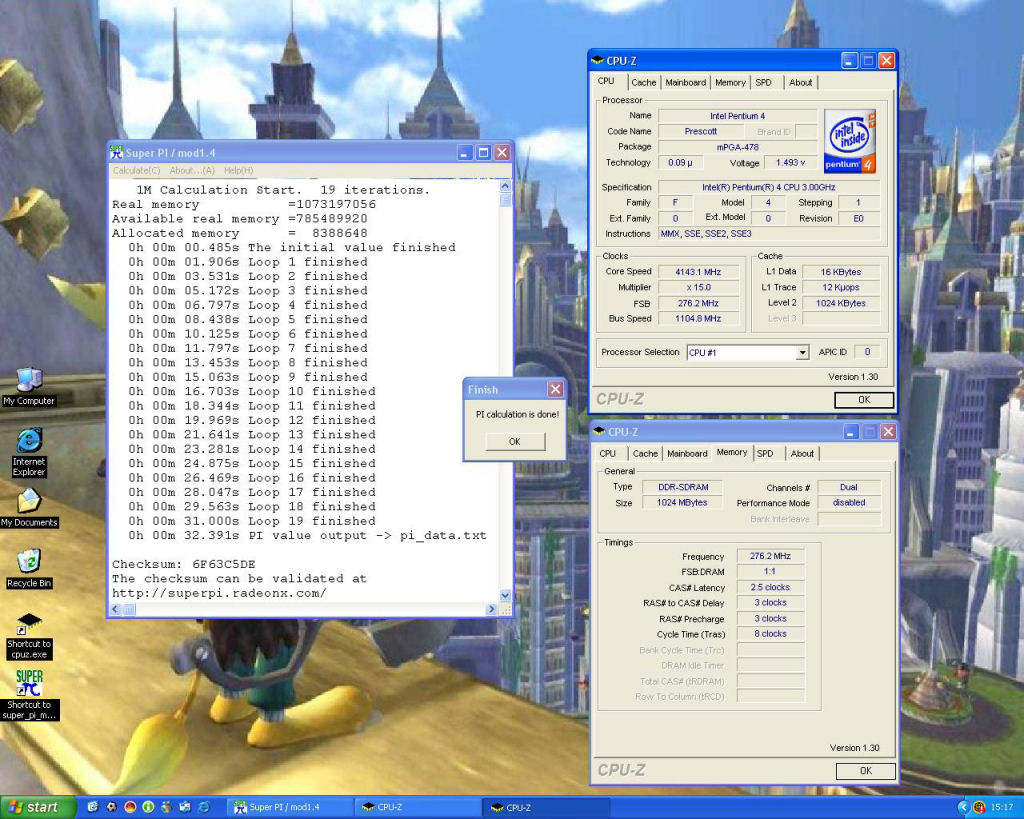The width and height of the screenshot is (1024, 819).
Task: Click the CAS# Latency 2.5 clocks field
Action: [x=770, y=587]
